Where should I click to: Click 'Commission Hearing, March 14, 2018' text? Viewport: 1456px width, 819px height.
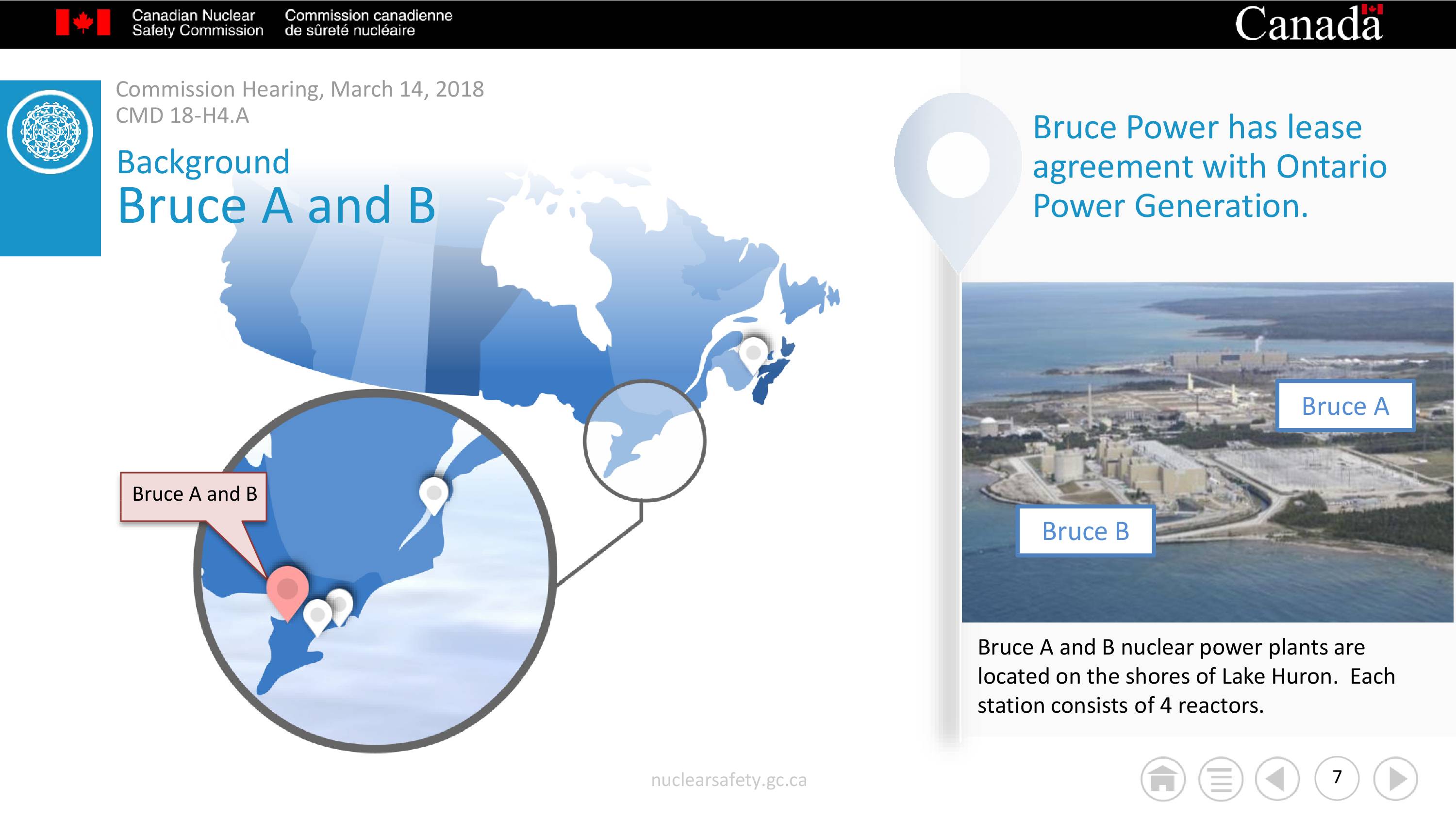pos(299,89)
